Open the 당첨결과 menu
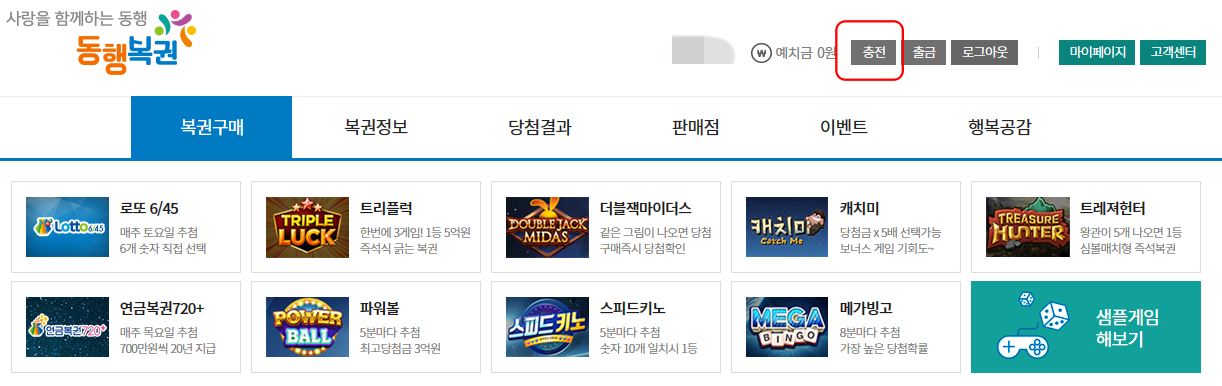 540,127
